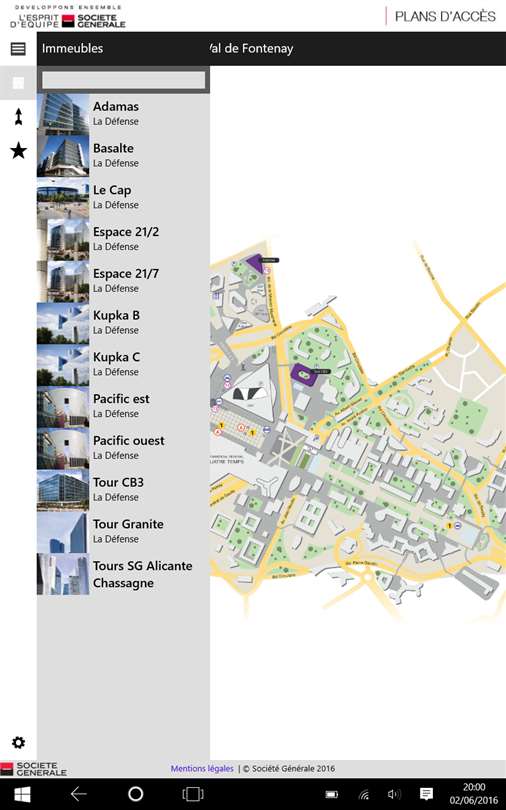Open Cortana search circle in taskbar
Screen dimensions: 506x810
point(135,794)
